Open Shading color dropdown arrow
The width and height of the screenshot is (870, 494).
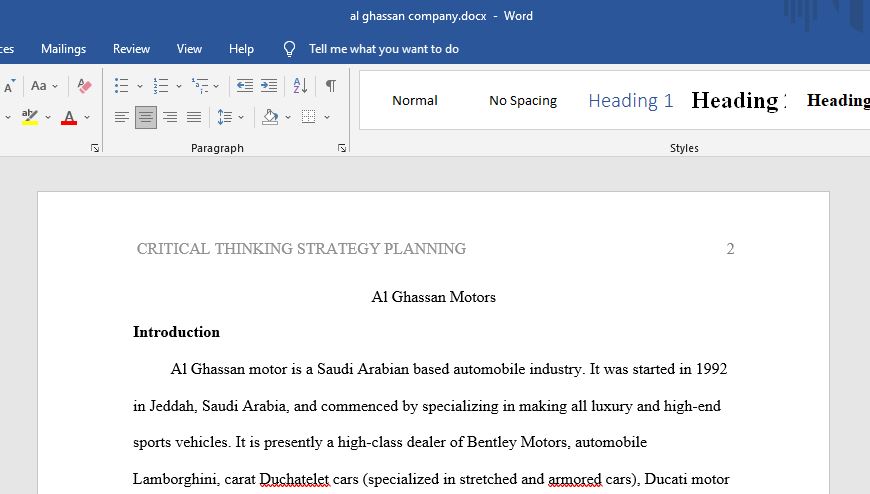(287, 117)
